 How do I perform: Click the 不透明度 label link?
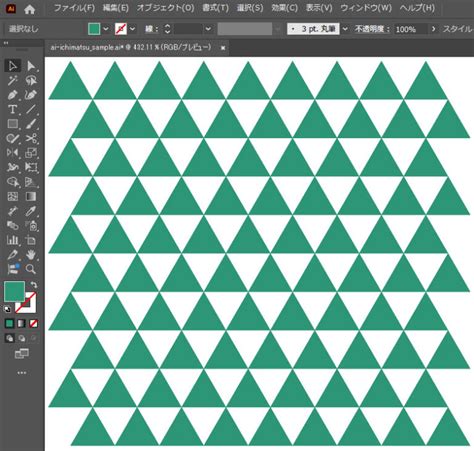click(372, 29)
